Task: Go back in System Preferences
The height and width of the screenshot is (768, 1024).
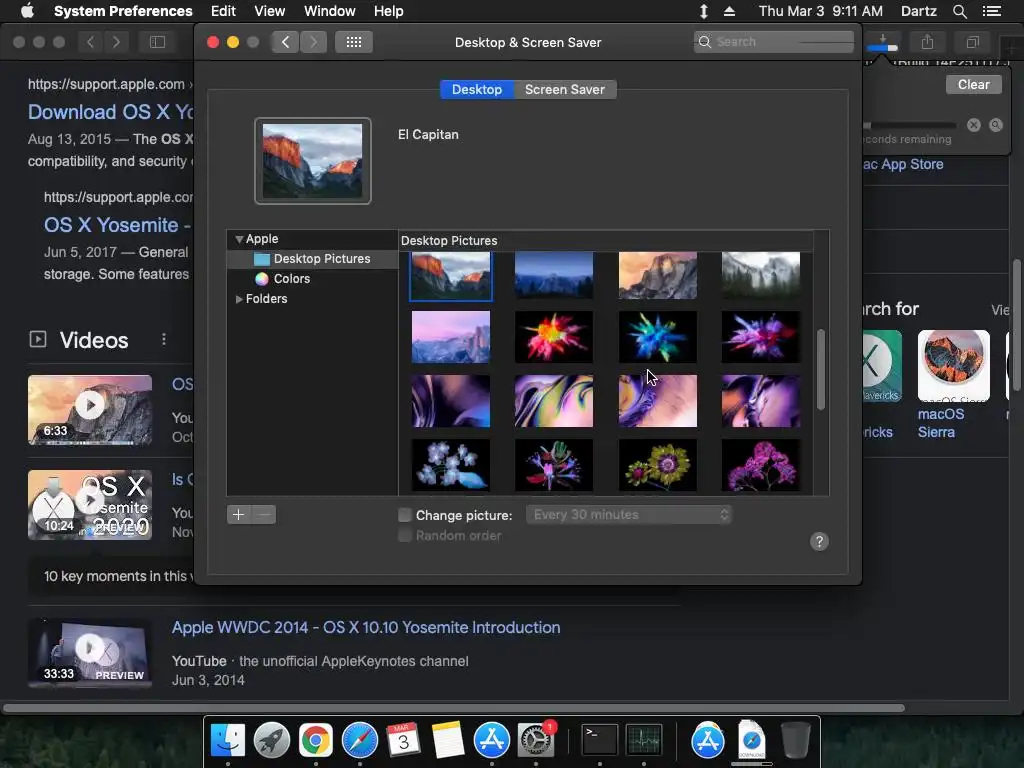Action: pos(285,42)
